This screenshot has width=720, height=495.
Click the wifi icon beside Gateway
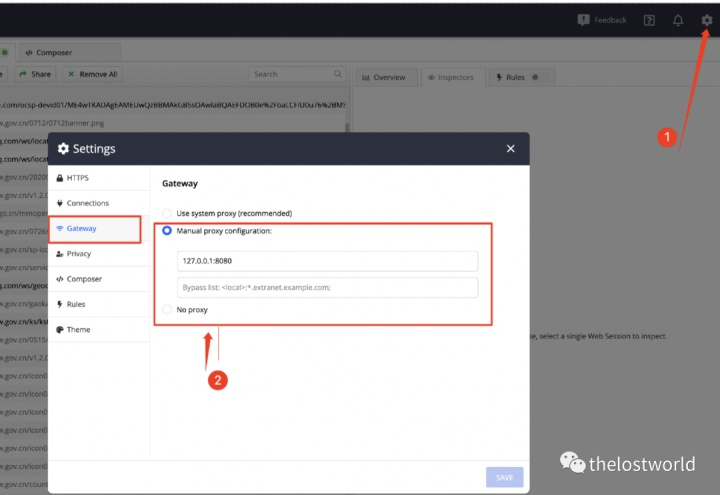tap(60, 228)
